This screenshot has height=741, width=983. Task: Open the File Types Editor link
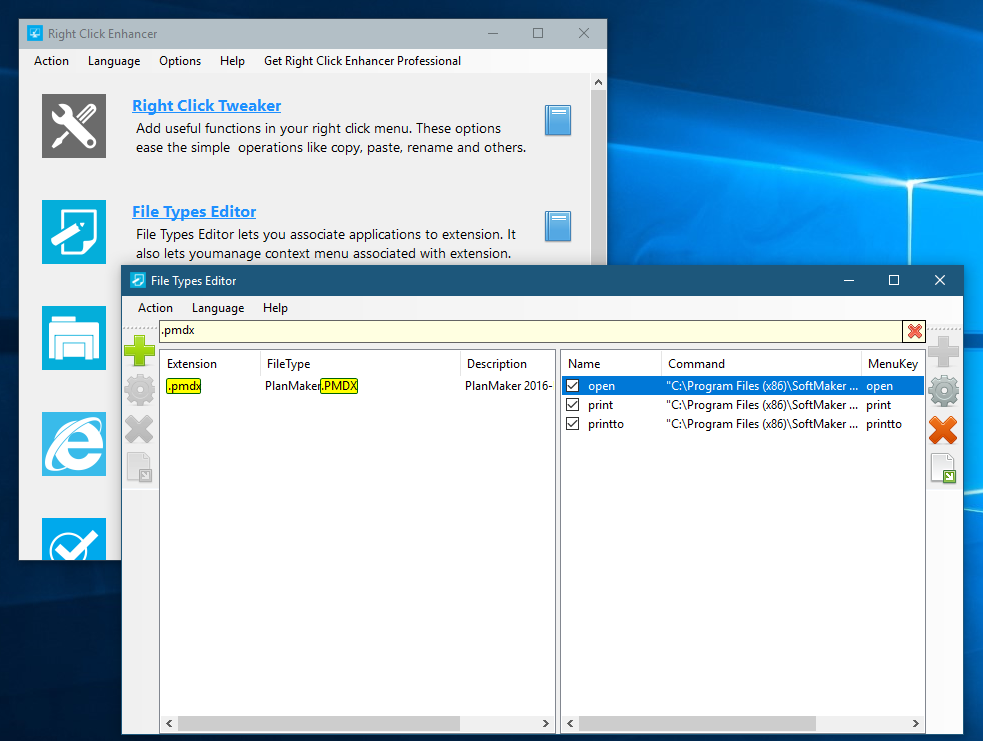[194, 211]
